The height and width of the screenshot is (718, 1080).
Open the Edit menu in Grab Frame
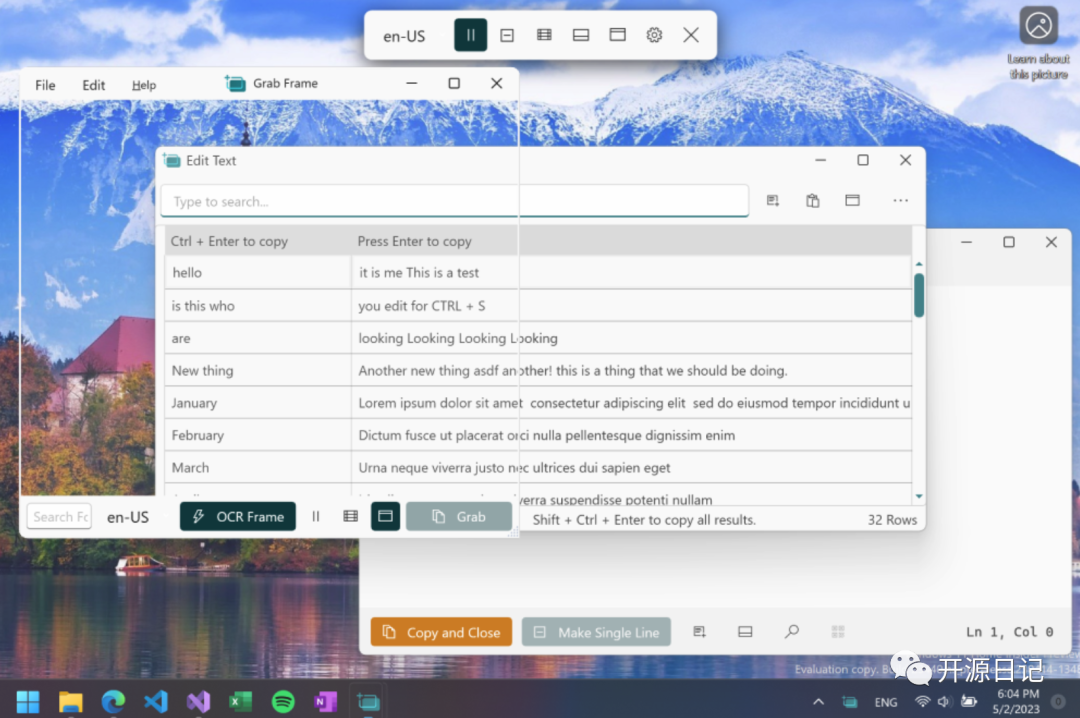coord(93,85)
